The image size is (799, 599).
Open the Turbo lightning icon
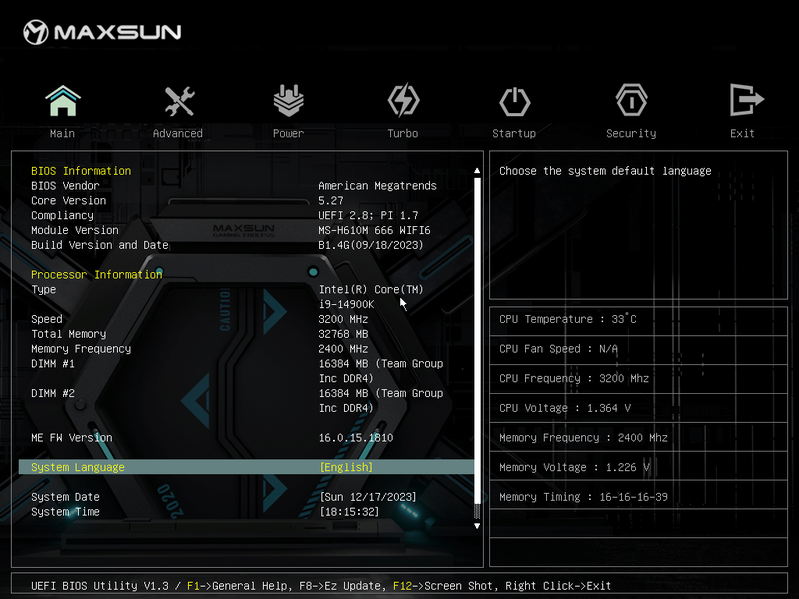(403, 100)
